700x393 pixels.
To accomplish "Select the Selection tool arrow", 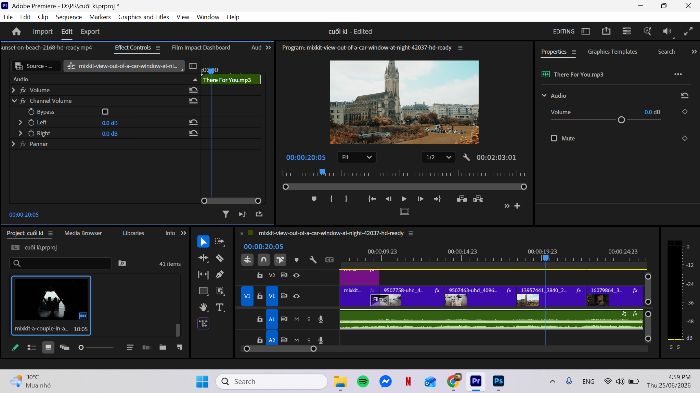I will (x=203, y=242).
